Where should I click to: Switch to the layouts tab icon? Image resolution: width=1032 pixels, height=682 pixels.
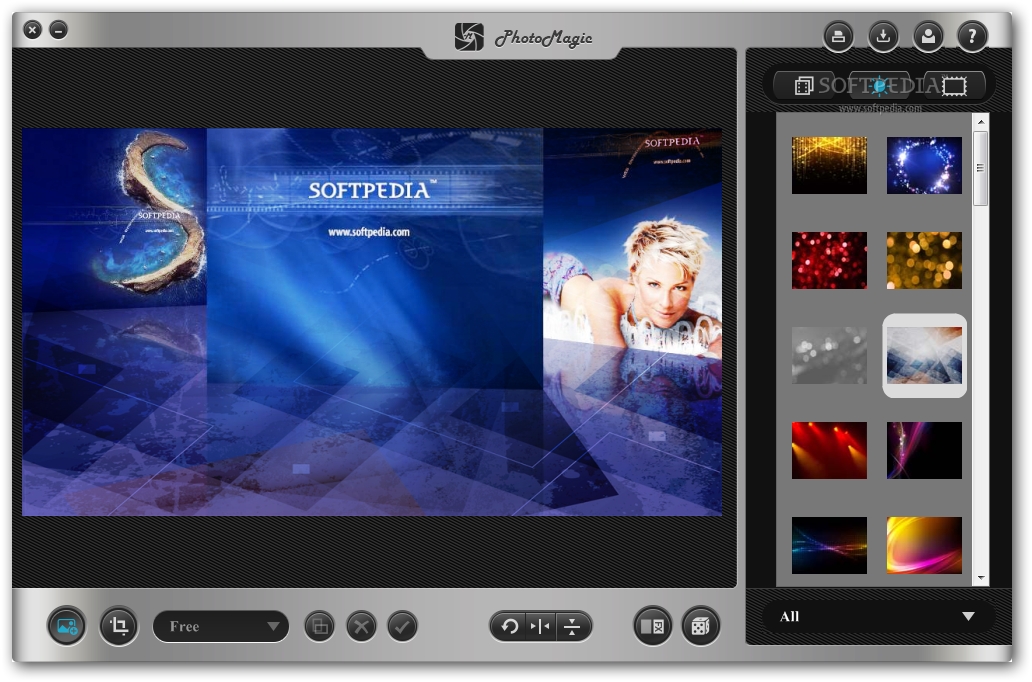coord(804,86)
